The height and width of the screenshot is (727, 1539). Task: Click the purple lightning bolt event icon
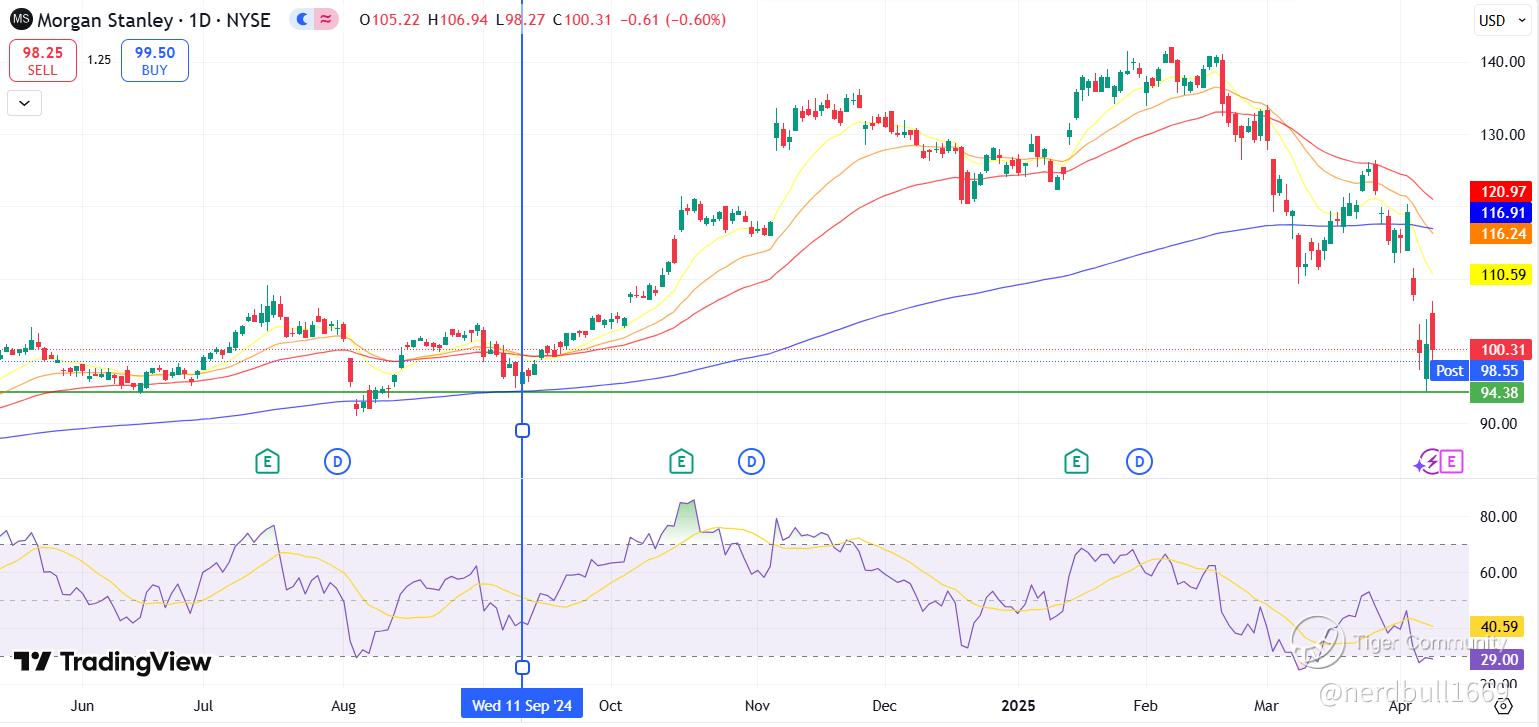pyautogui.click(x=1430, y=461)
